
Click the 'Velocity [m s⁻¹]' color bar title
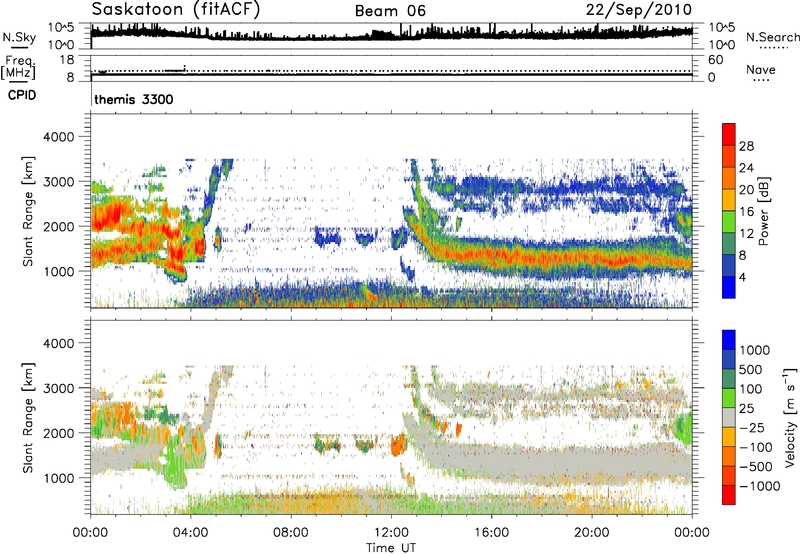point(790,416)
